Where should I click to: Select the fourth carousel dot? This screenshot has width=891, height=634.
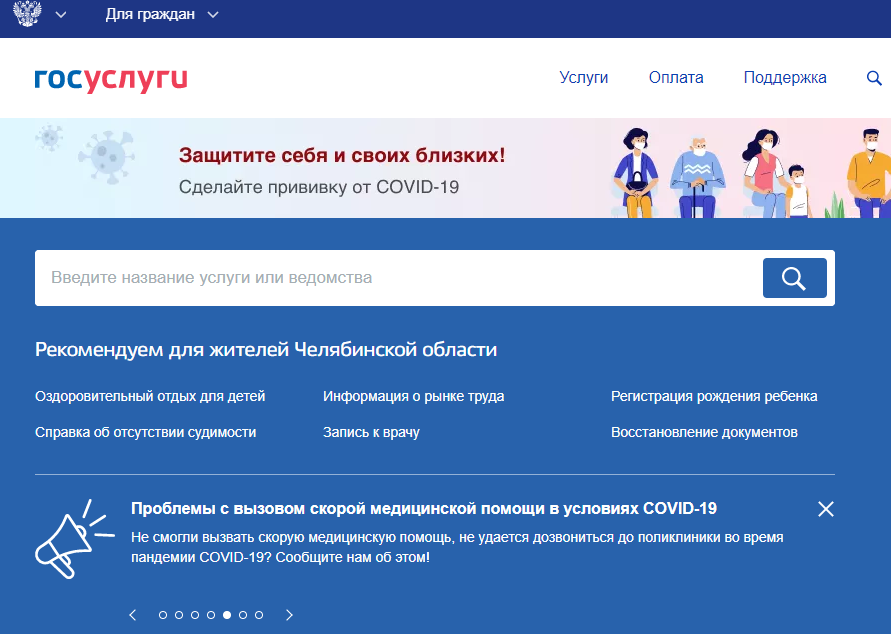[x=211, y=615]
